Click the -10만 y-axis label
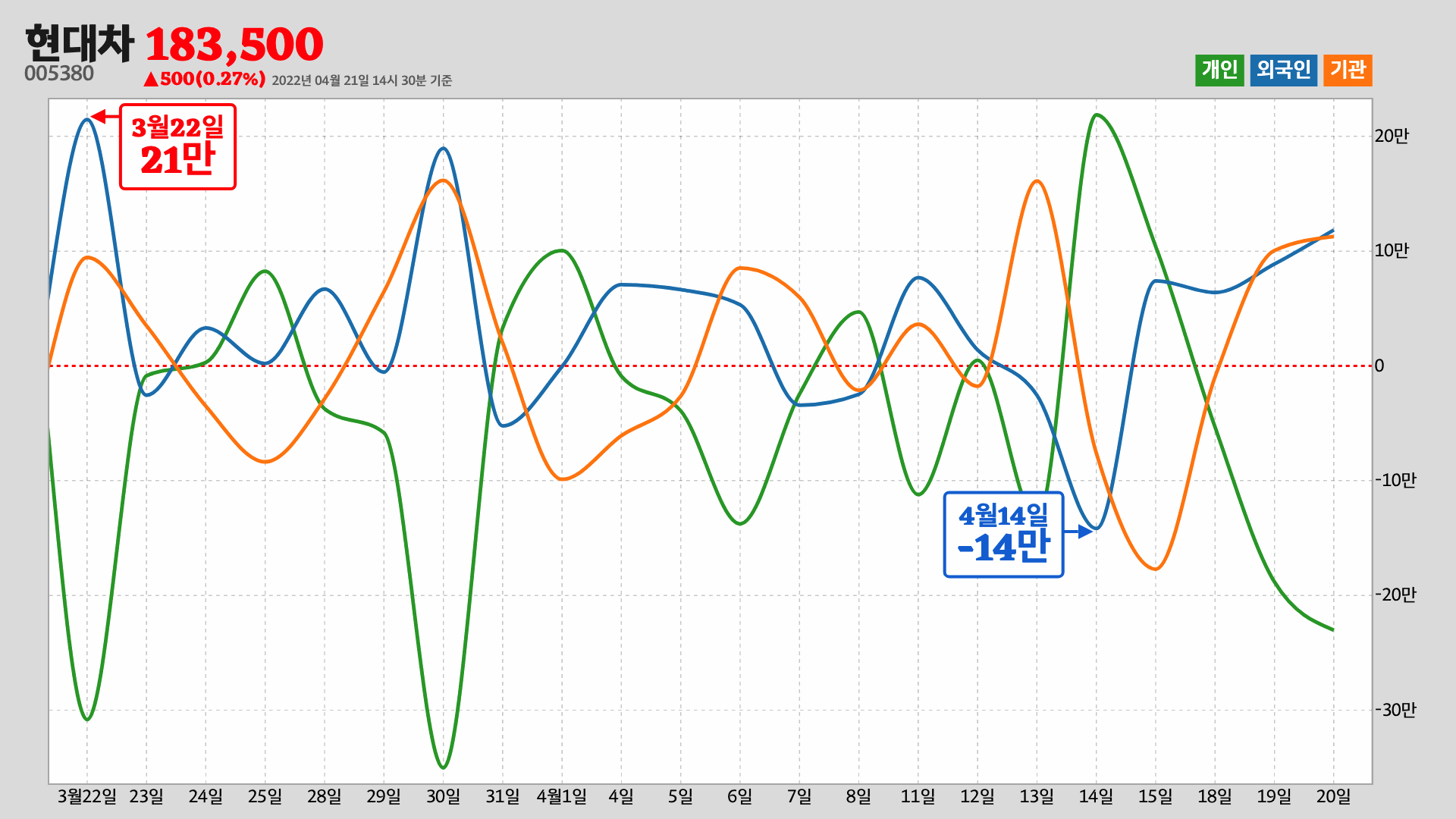The height and width of the screenshot is (819, 1456). point(1395,481)
